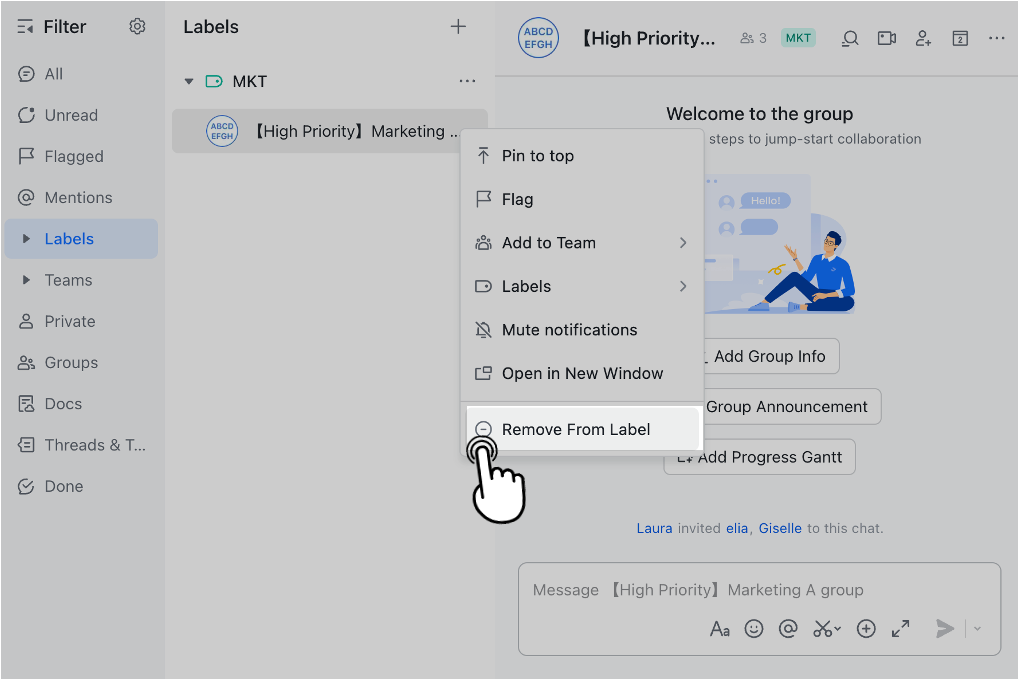
Task: Add a member to the group chat
Action: 923,38
